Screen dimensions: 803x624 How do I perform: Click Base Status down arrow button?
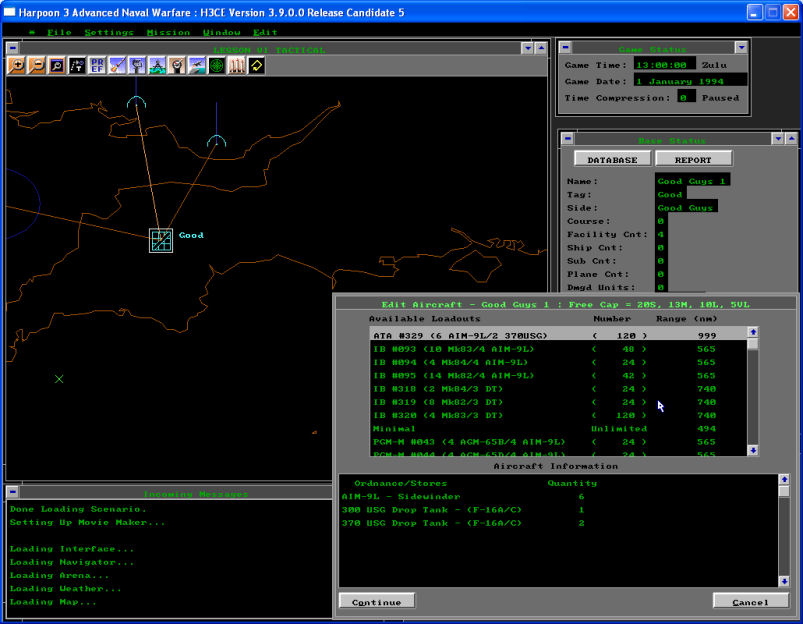point(778,138)
